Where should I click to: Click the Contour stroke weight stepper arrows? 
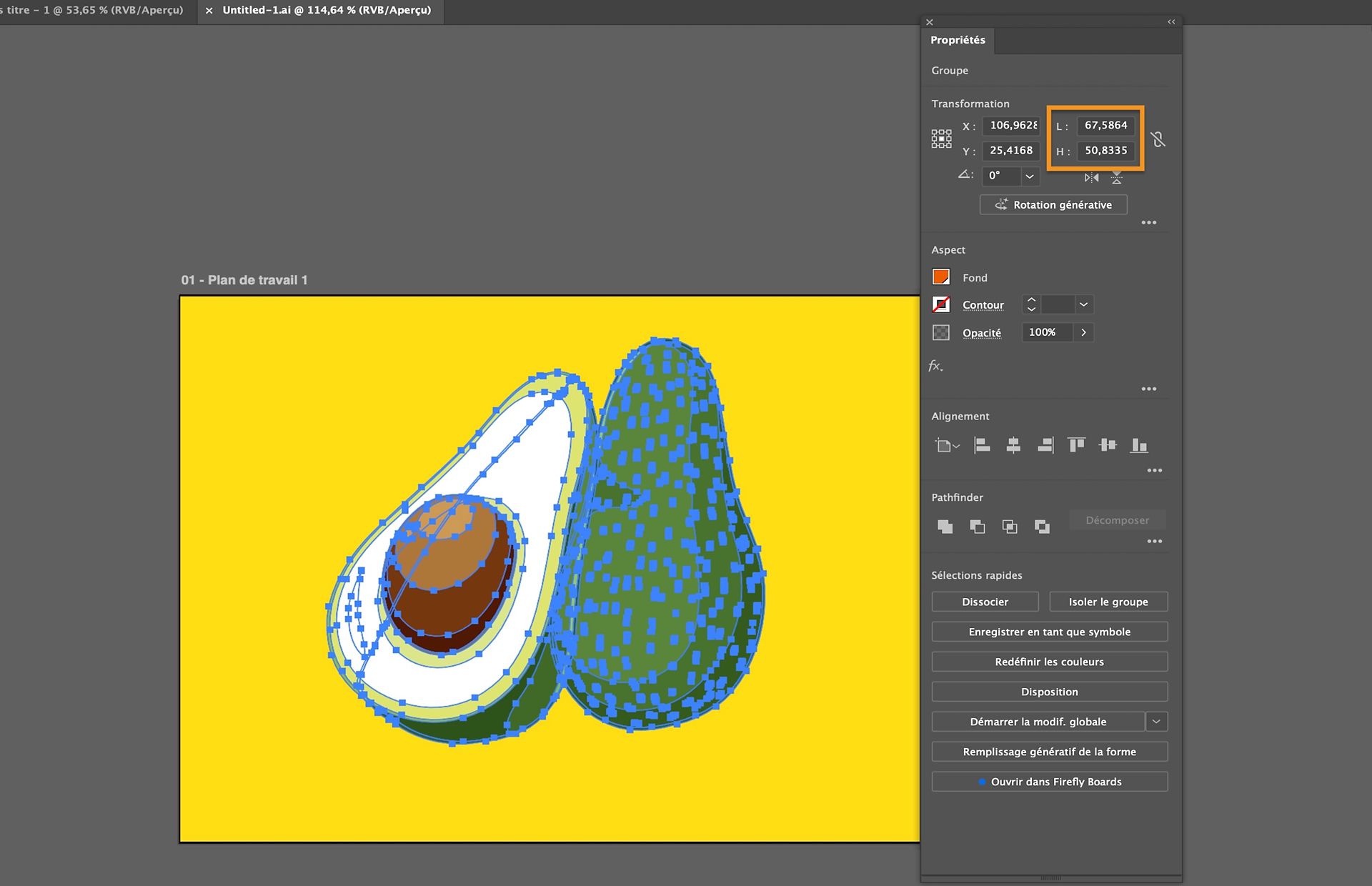1031,304
